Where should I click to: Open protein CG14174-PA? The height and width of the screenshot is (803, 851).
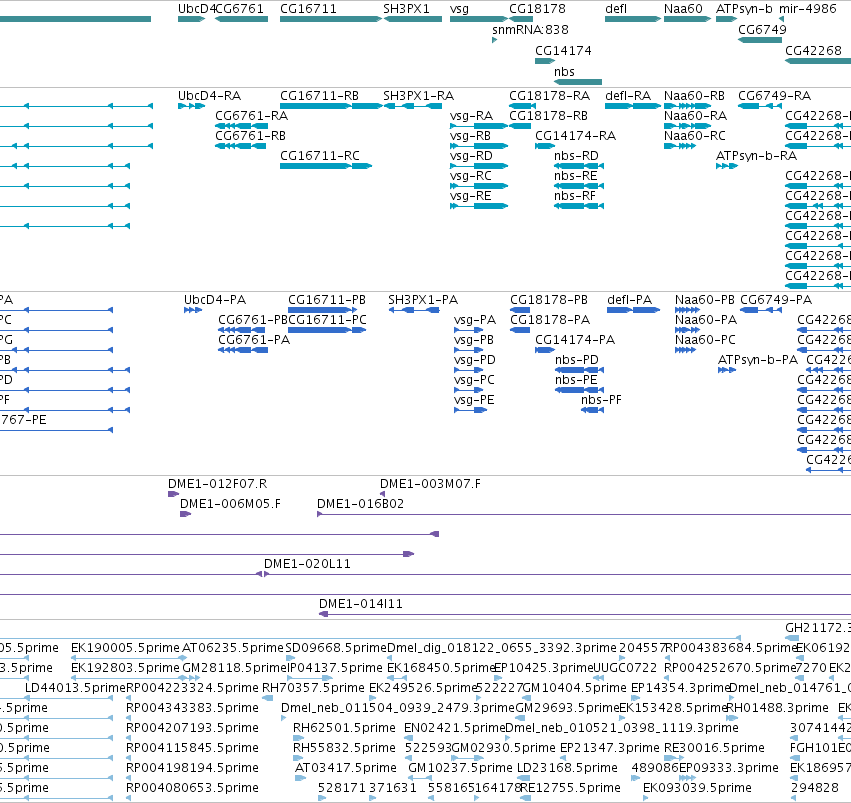[575, 340]
